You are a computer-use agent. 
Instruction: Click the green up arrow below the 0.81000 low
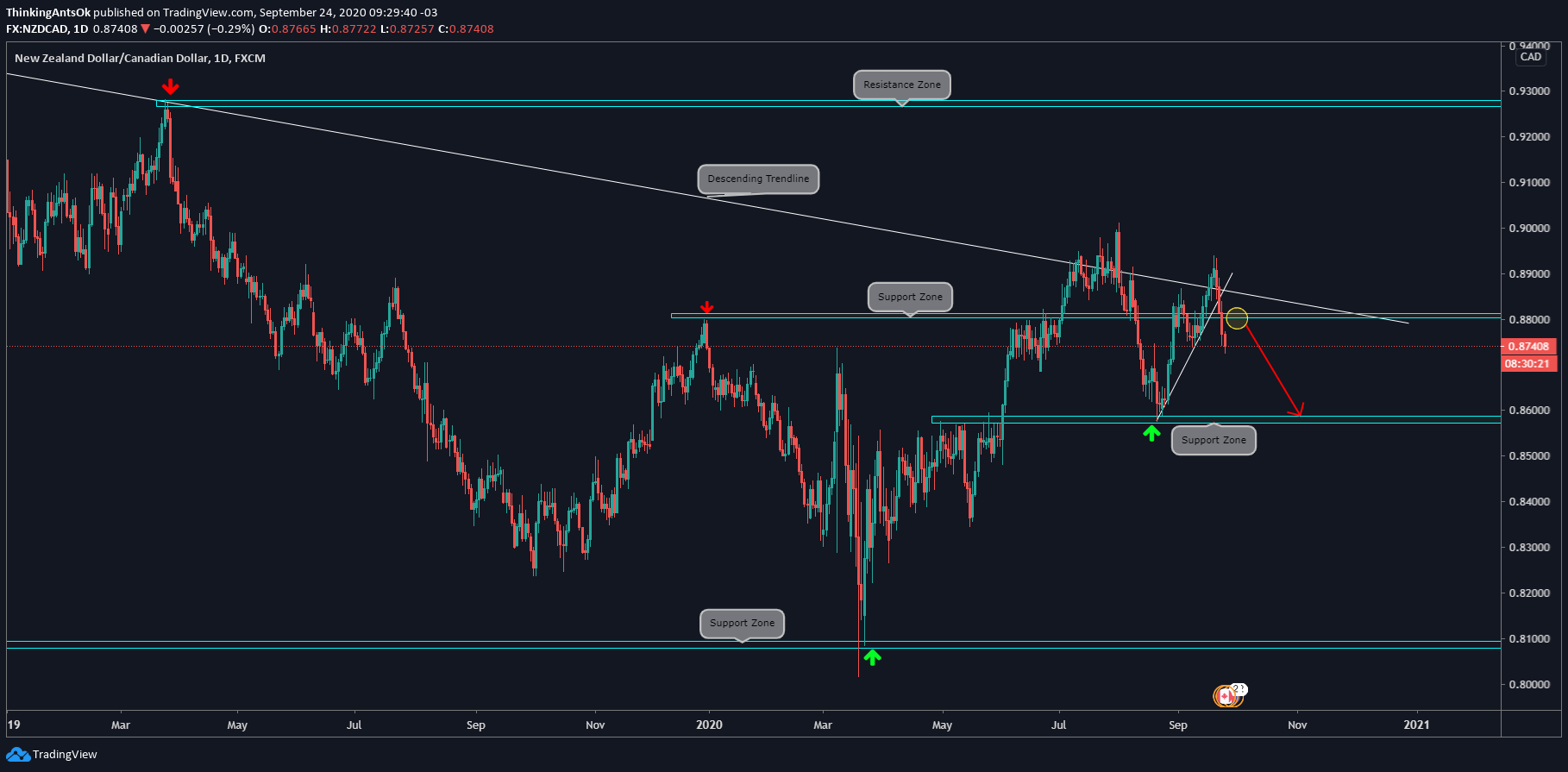pyautogui.click(x=872, y=657)
